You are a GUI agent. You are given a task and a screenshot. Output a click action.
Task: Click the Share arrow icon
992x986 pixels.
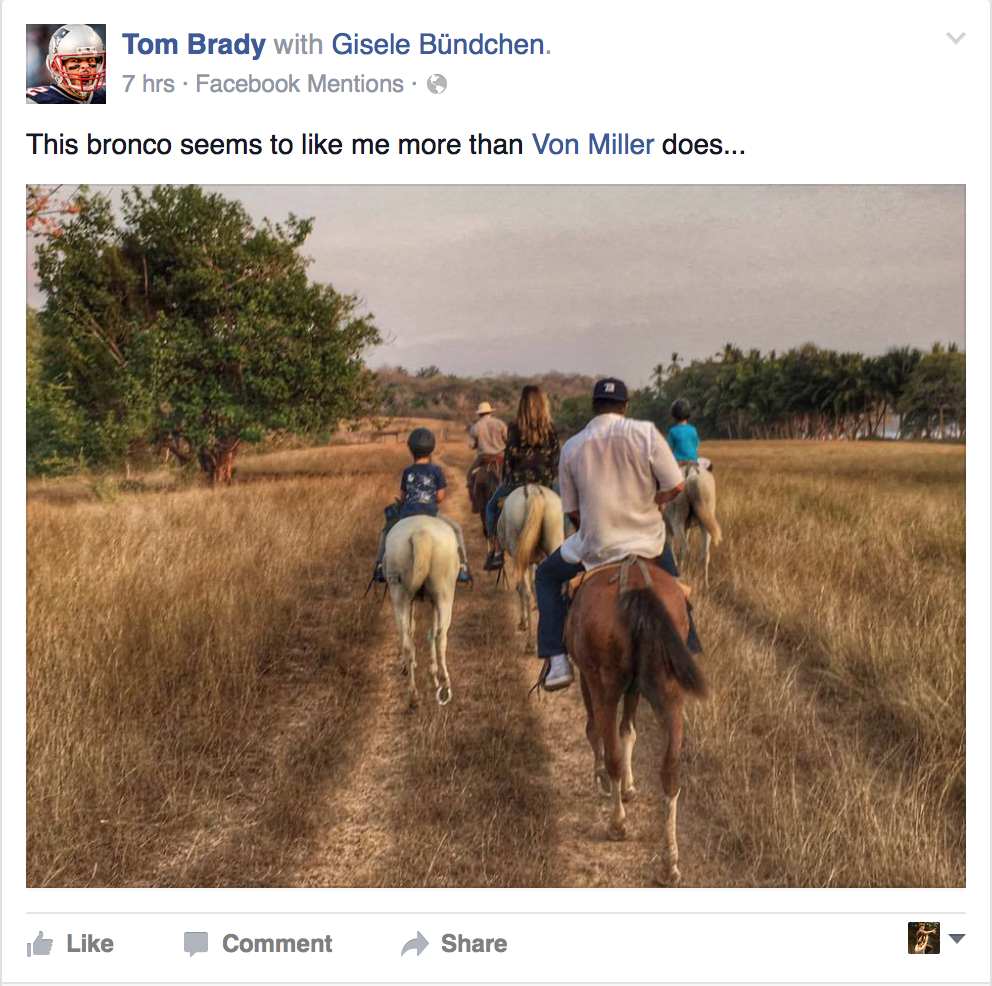(x=415, y=944)
